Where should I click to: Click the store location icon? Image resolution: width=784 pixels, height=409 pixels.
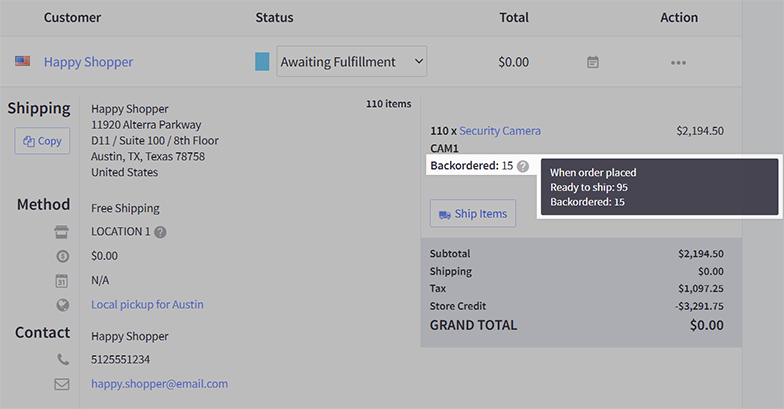(62, 232)
